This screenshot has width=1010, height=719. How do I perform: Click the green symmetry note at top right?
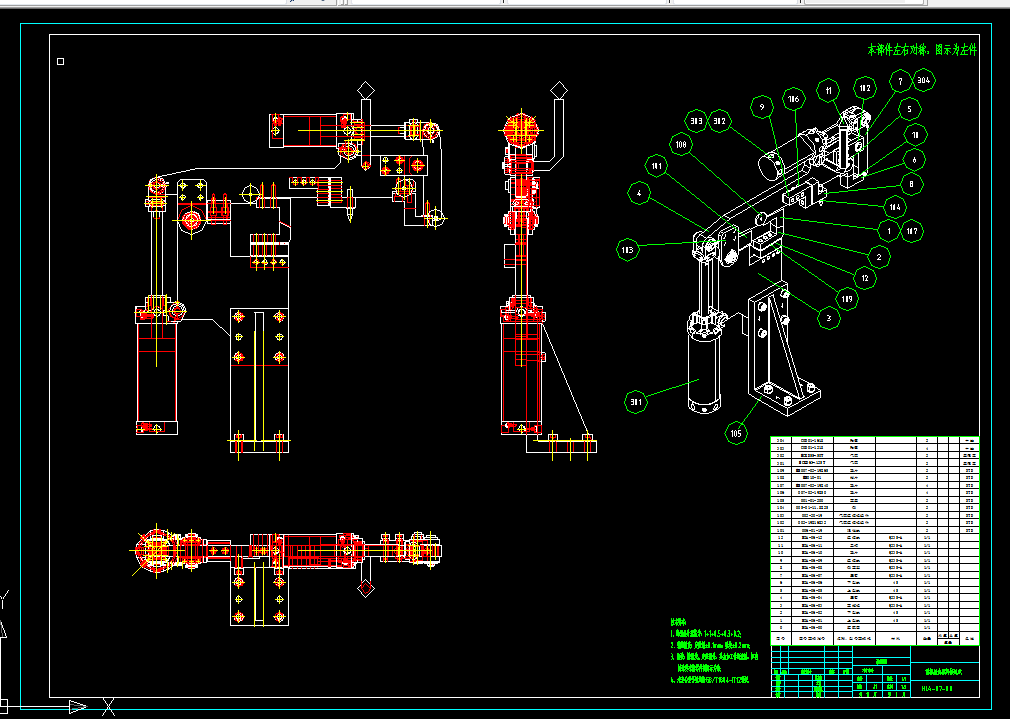922,50
